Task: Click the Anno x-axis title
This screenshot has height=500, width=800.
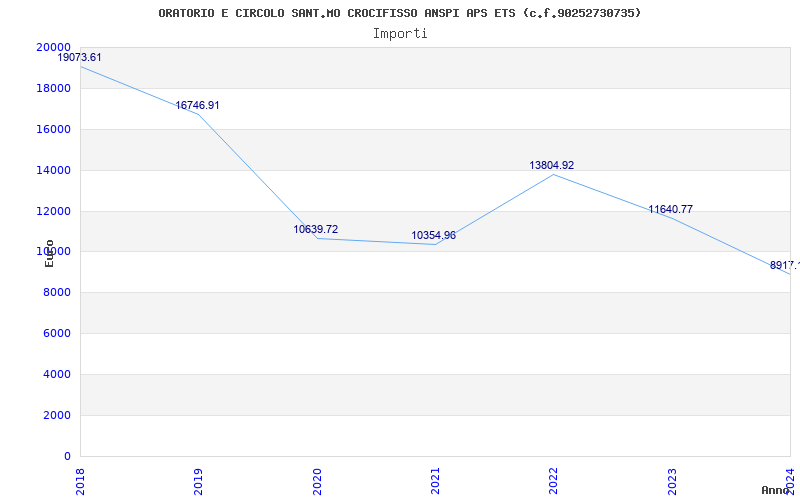Action: [x=775, y=490]
